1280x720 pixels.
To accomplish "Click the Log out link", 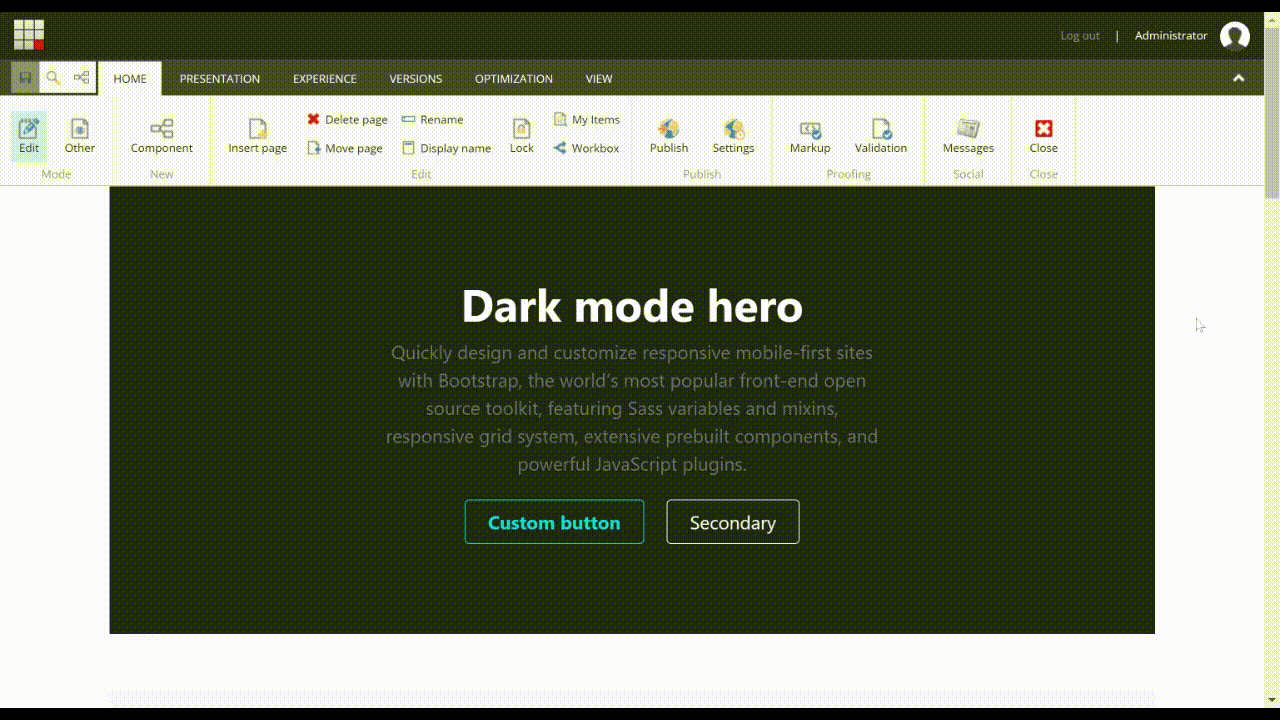I will (1080, 36).
